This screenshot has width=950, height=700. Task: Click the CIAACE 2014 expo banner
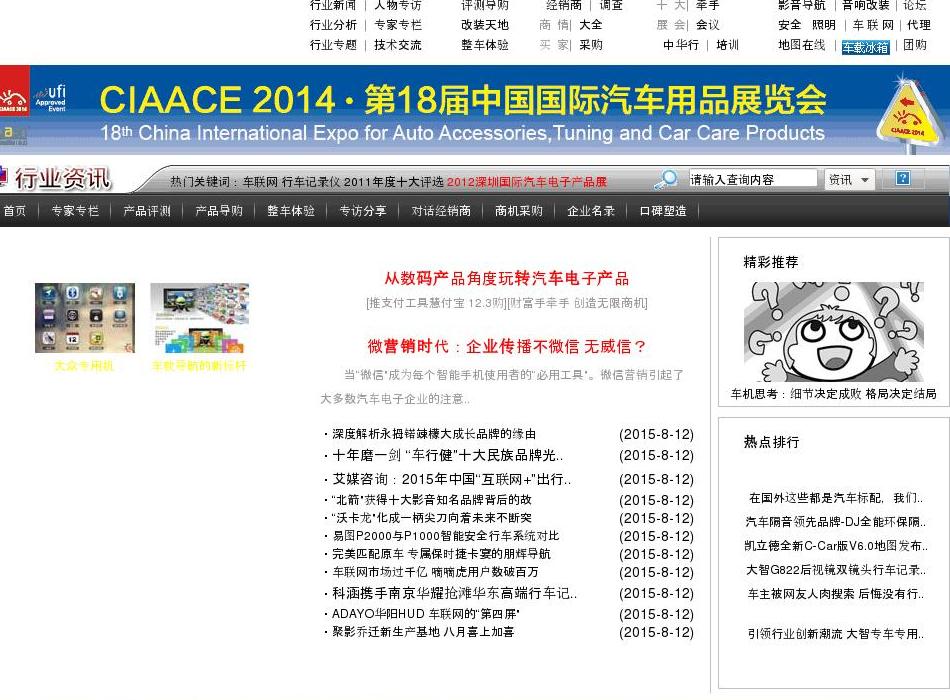pyautogui.click(x=475, y=110)
